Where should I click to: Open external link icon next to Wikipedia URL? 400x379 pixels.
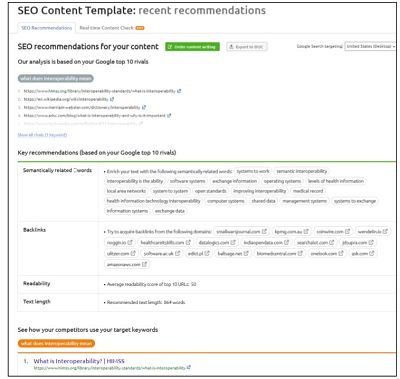tap(112, 99)
